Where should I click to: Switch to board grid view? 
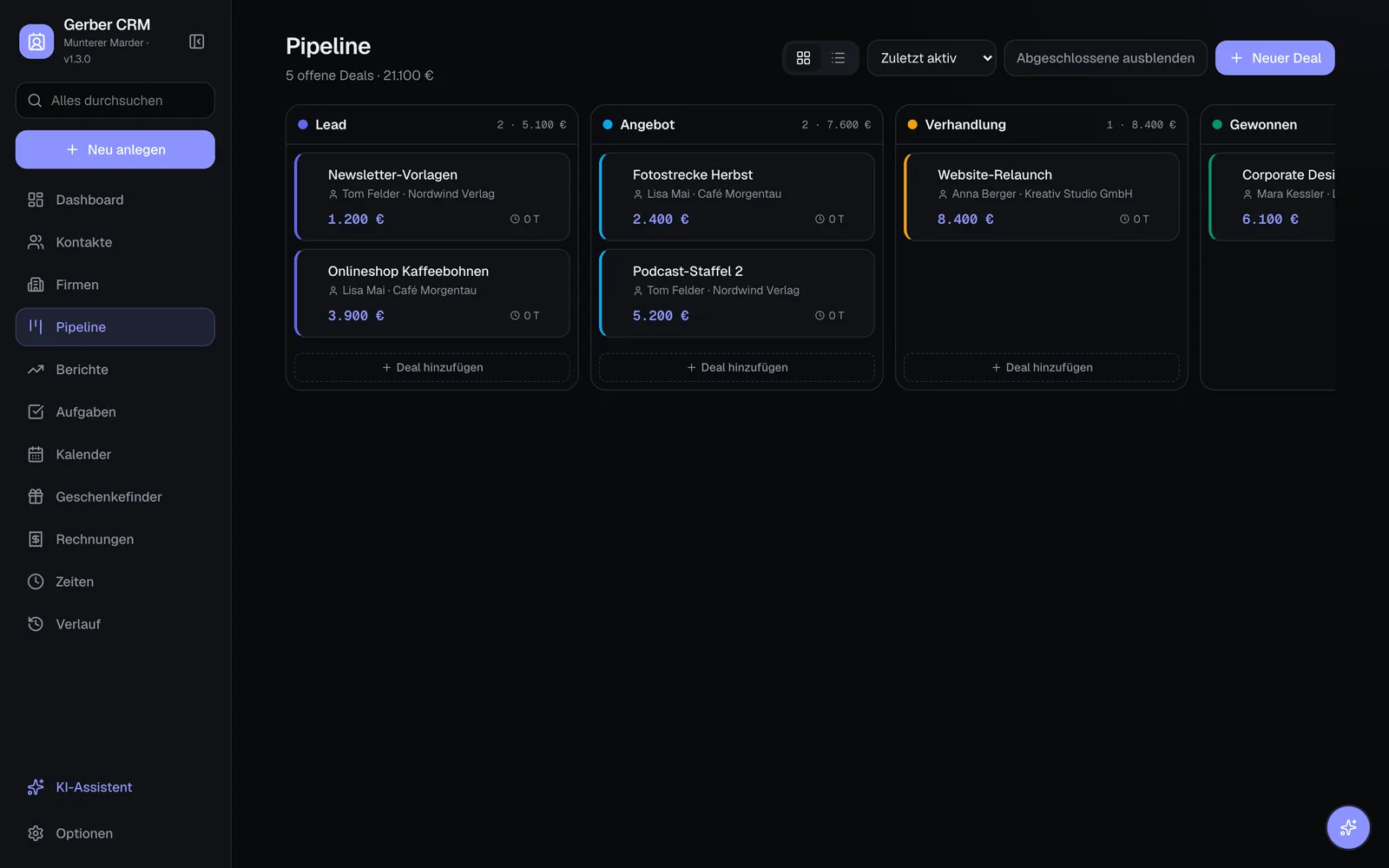point(803,58)
